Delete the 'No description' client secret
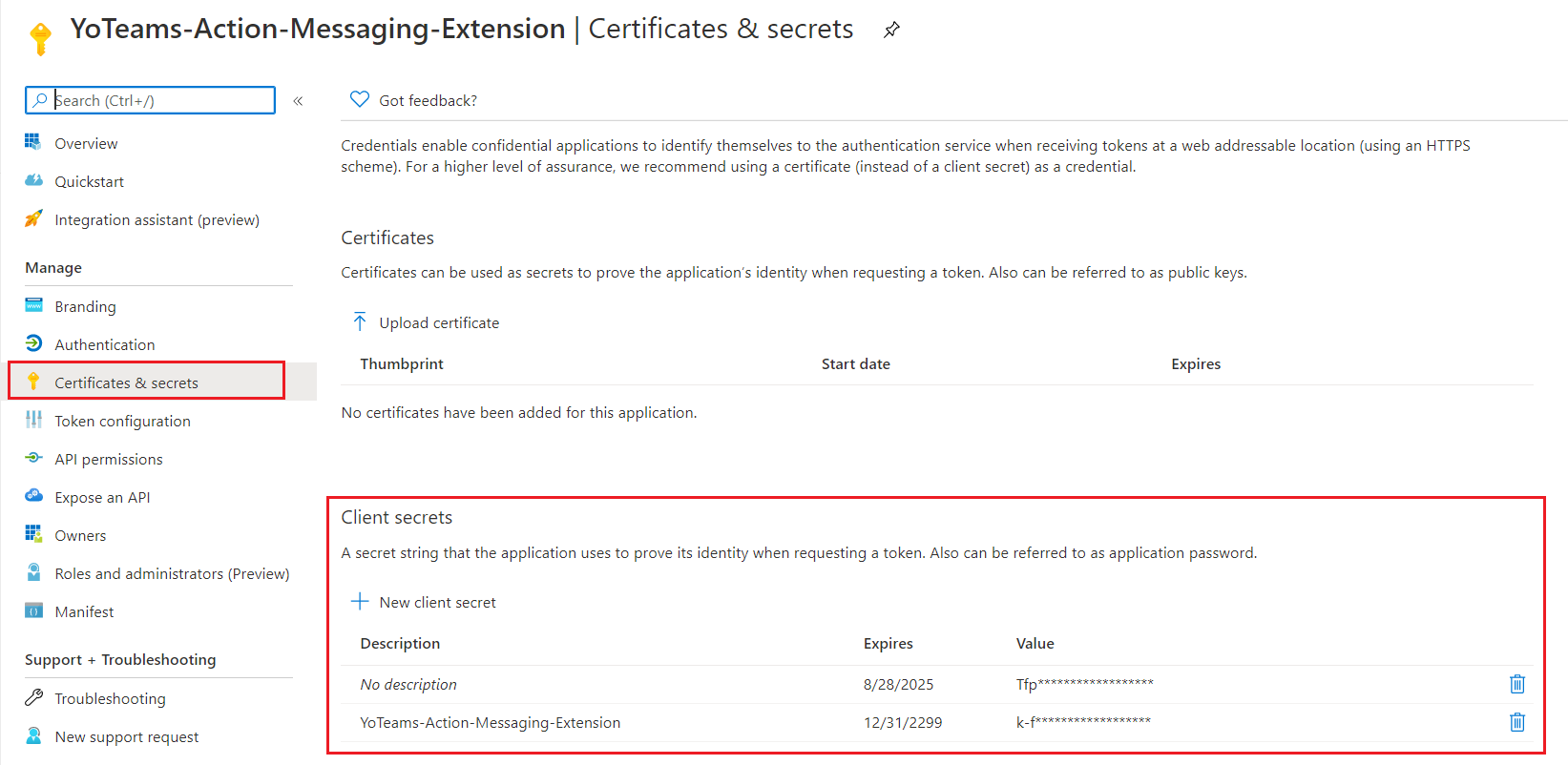1568x765 pixels. tap(1516, 684)
